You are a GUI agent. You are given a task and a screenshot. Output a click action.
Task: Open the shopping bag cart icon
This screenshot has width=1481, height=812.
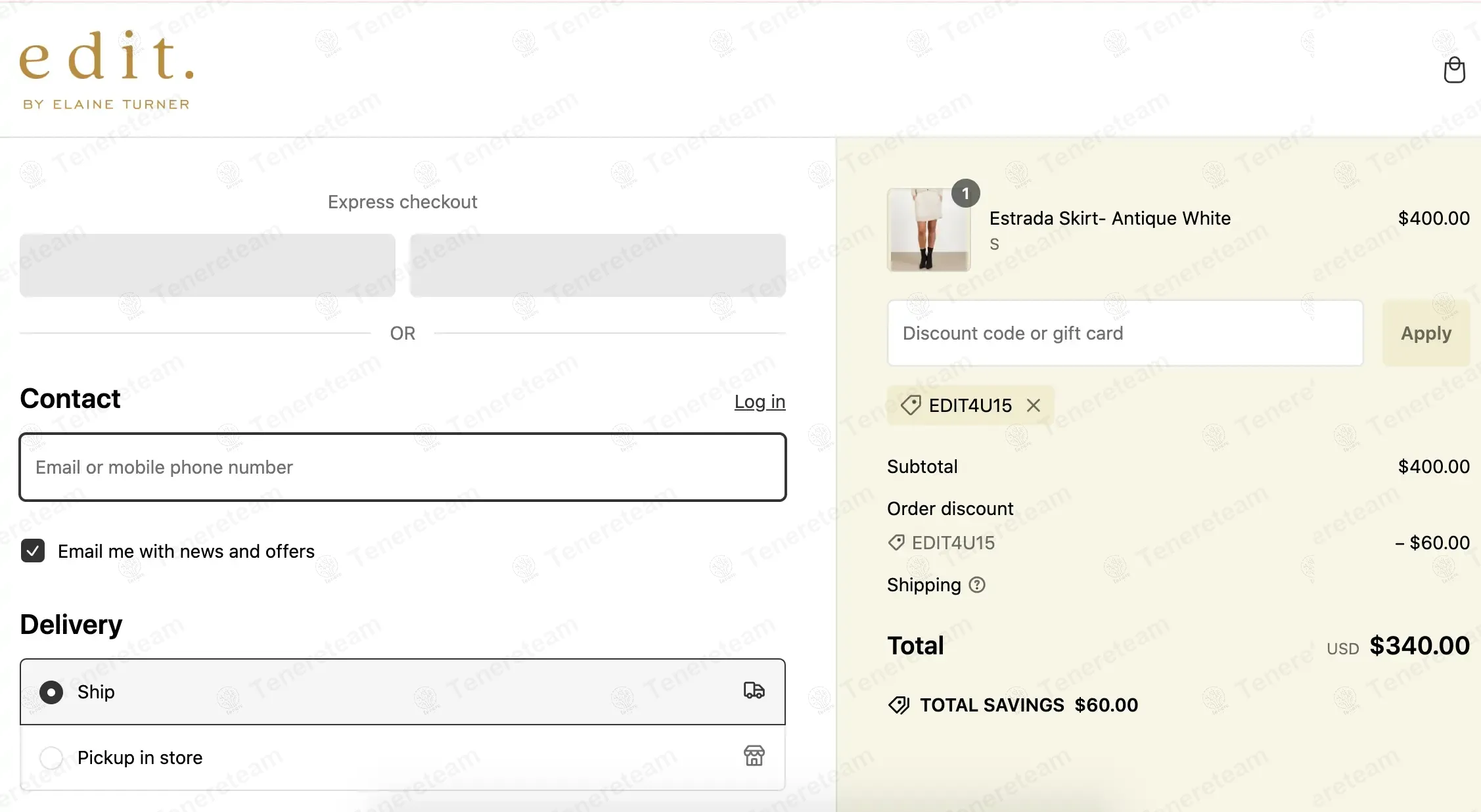(1454, 70)
